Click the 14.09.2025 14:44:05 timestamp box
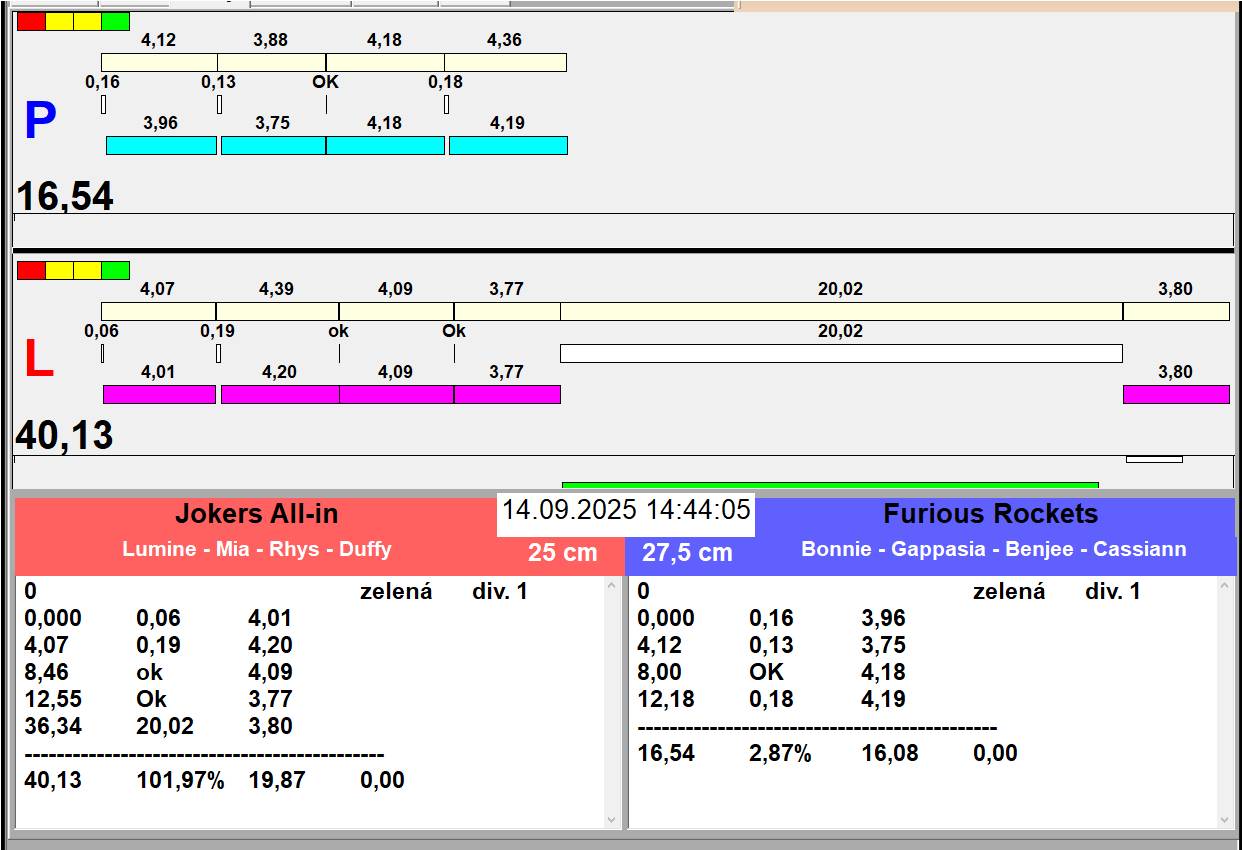This screenshot has width=1242, height=850. pyautogui.click(x=626, y=510)
